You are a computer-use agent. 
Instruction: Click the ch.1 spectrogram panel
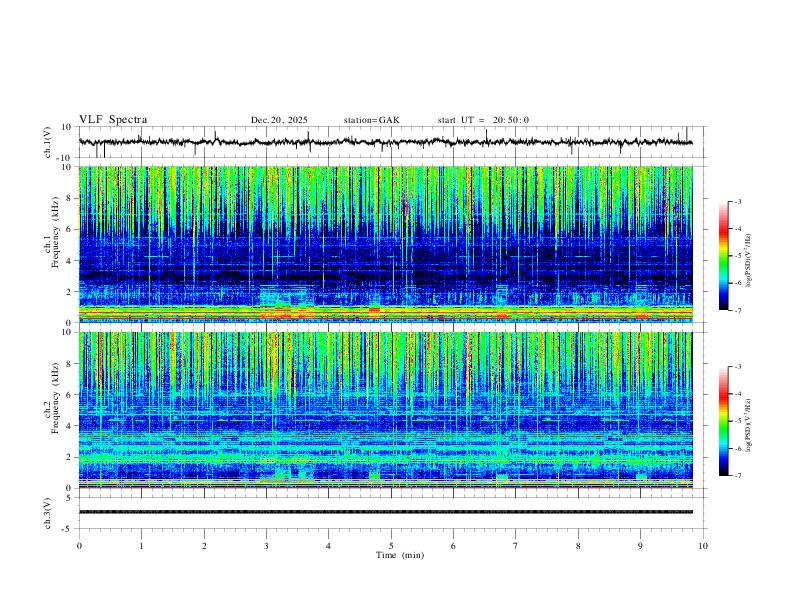386,244
